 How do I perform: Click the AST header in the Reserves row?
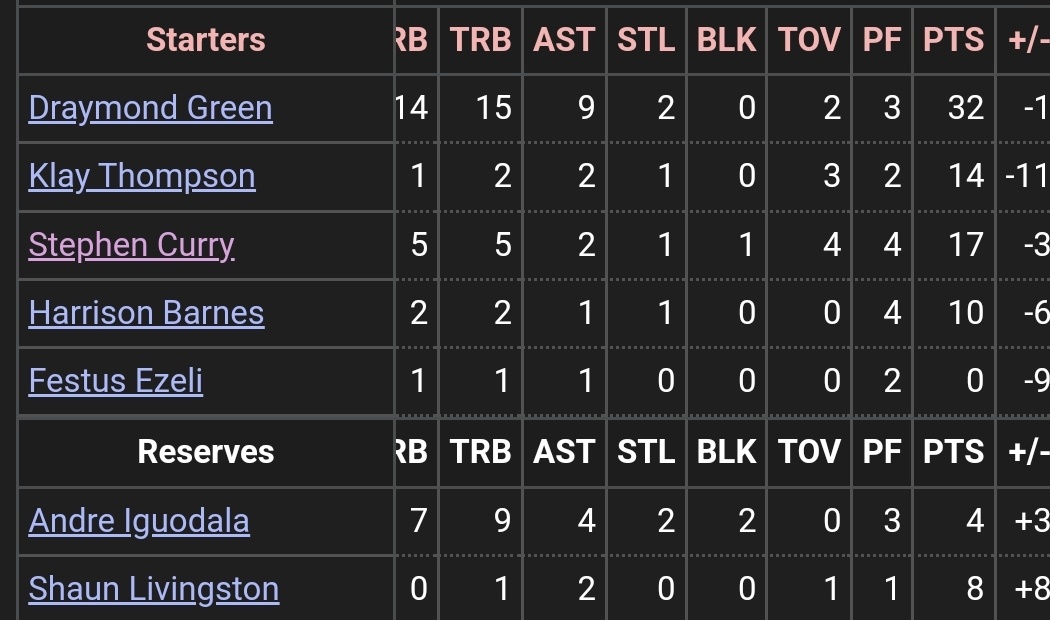[564, 452]
